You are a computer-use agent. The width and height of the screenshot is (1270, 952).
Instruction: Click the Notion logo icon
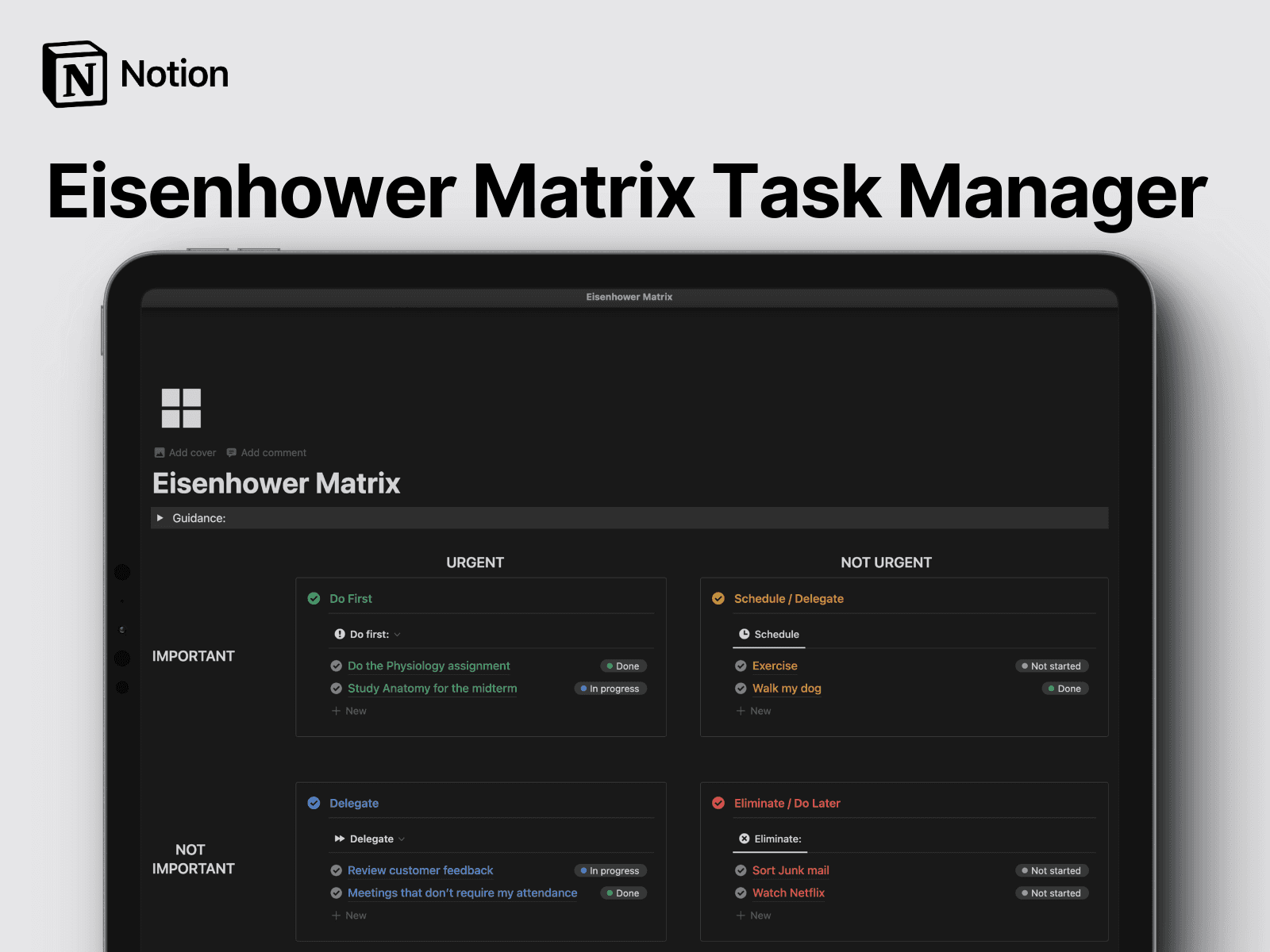[75, 74]
